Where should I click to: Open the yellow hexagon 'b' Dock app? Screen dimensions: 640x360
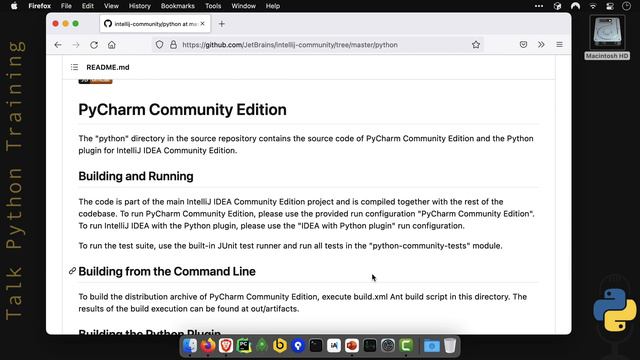coord(280,346)
